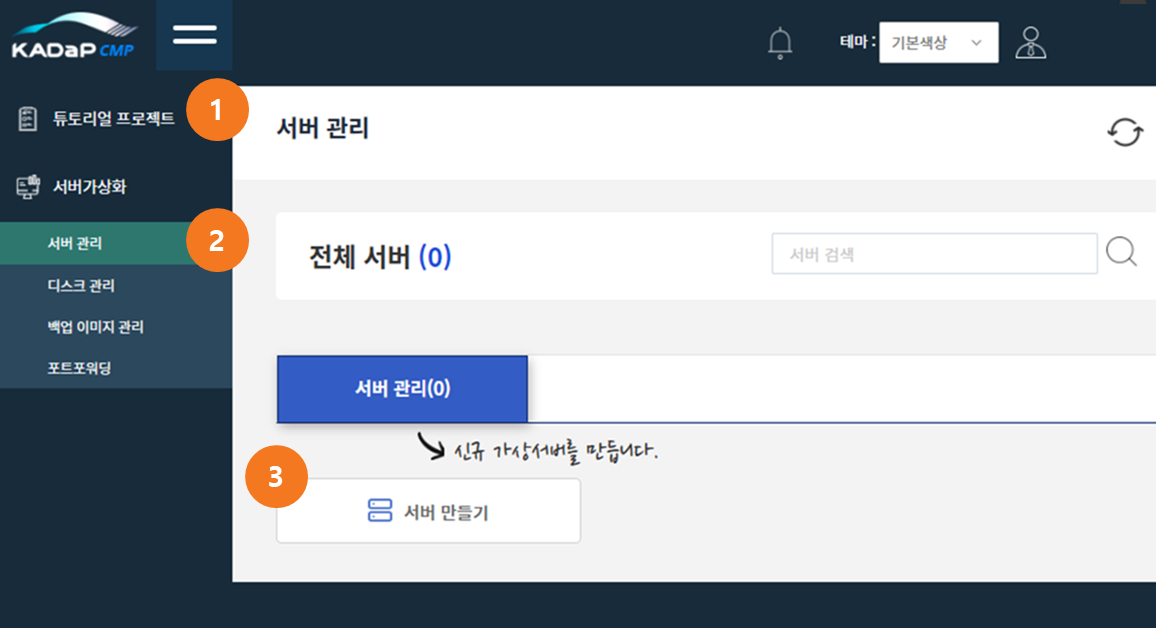Viewport: 1156px width, 628px height.
Task: Expand the 서버가상화 menu section
Action: click(x=90, y=187)
